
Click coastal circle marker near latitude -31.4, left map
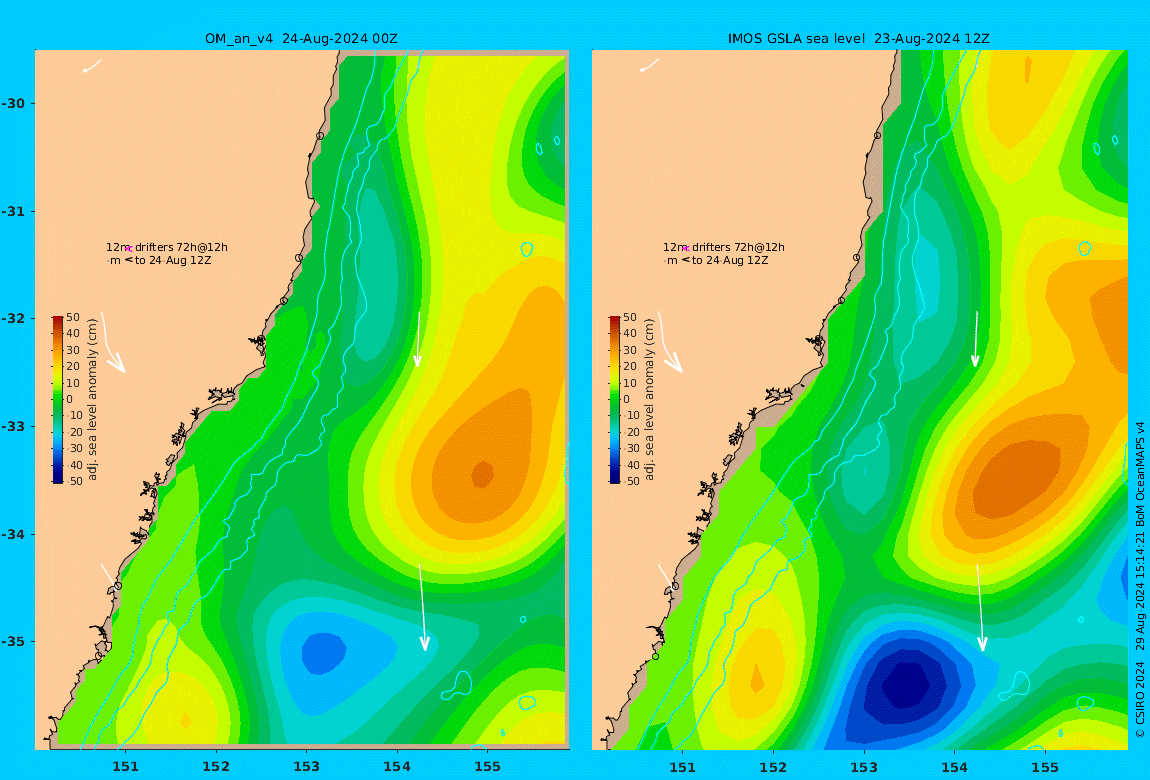click(x=299, y=258)
